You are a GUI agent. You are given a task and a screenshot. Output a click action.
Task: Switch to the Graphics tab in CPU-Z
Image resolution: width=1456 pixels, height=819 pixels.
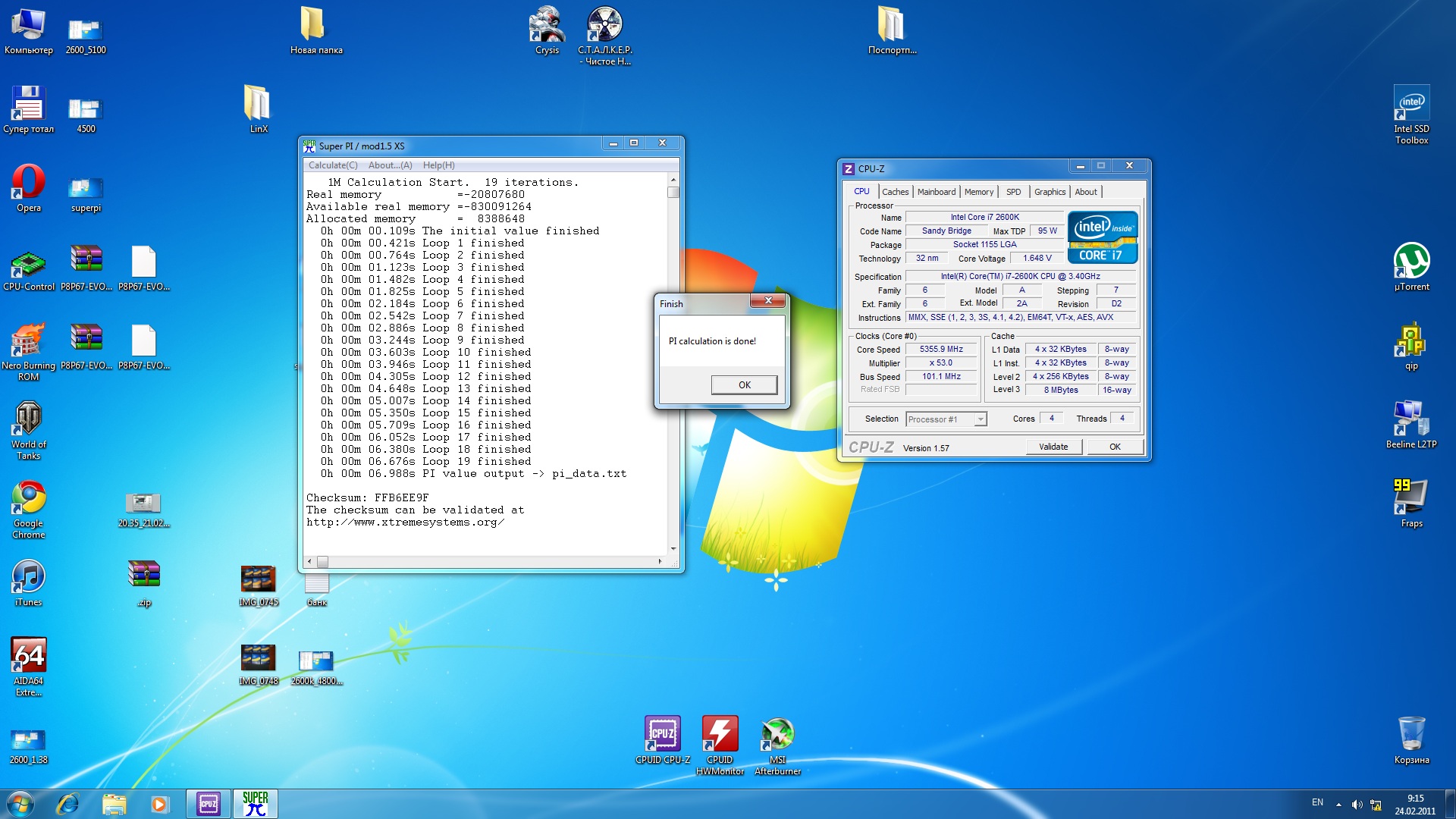coord(1050,192)
